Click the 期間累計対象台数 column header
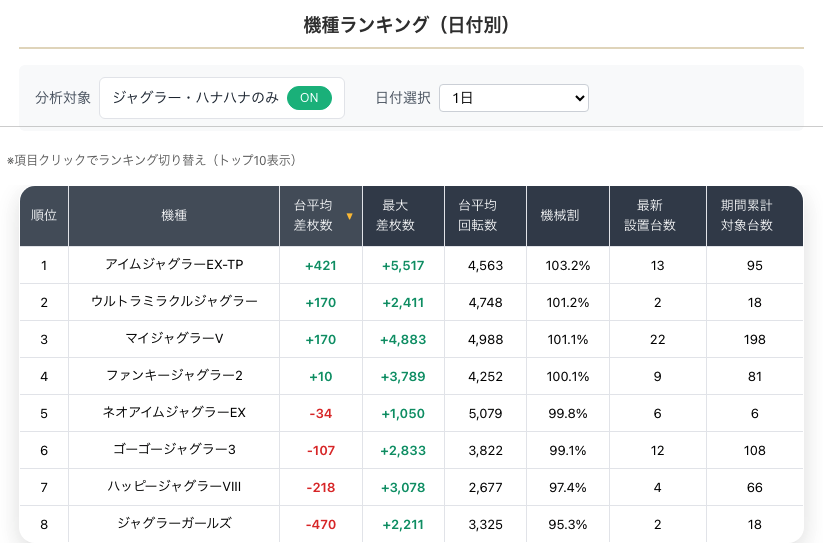This screenshot has height=558, width=823. click(746, 216)
